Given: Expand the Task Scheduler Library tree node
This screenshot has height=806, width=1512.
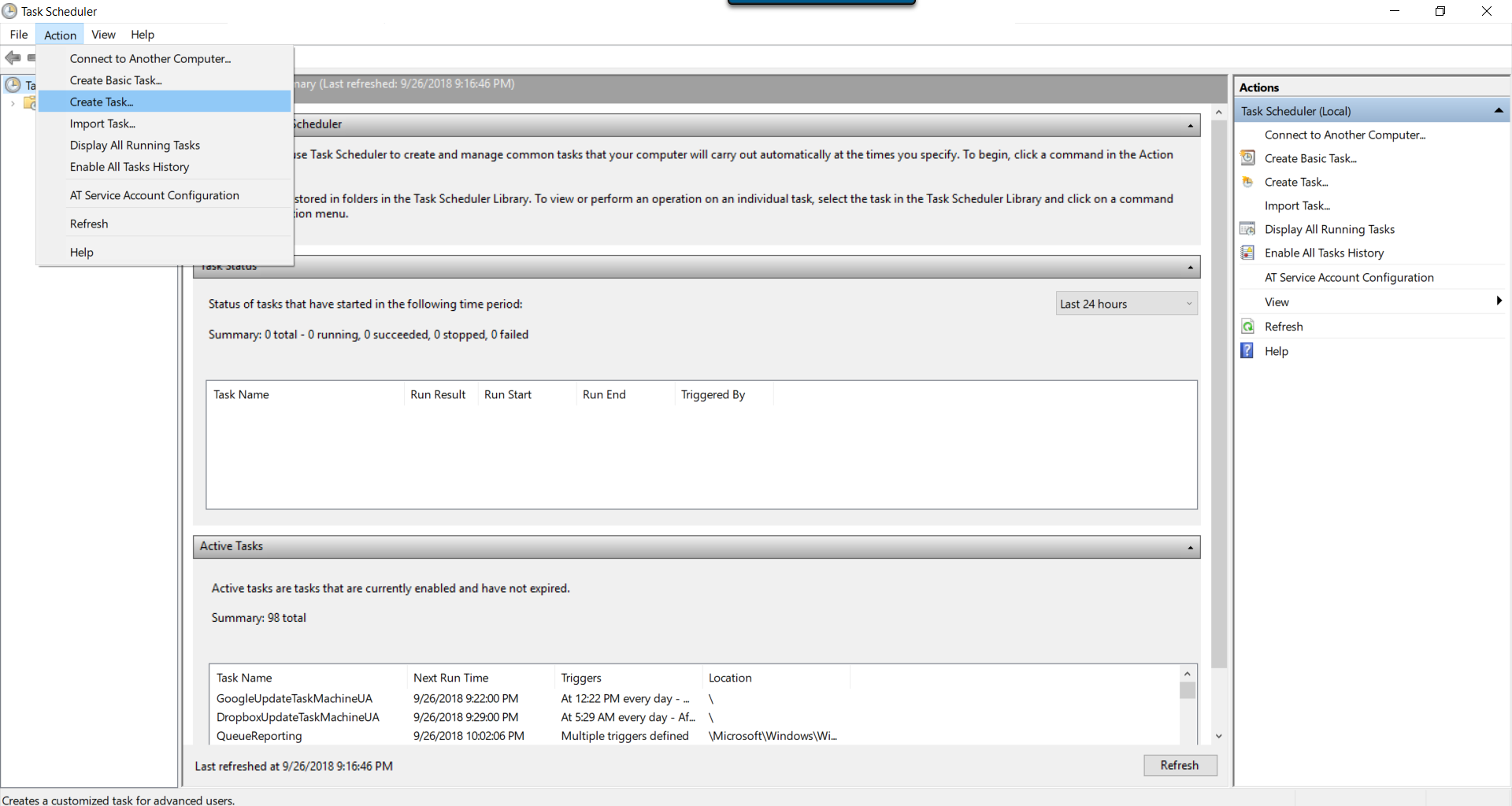Looking at the screenshot, I should pyautogui.click(x=13, y=103).
